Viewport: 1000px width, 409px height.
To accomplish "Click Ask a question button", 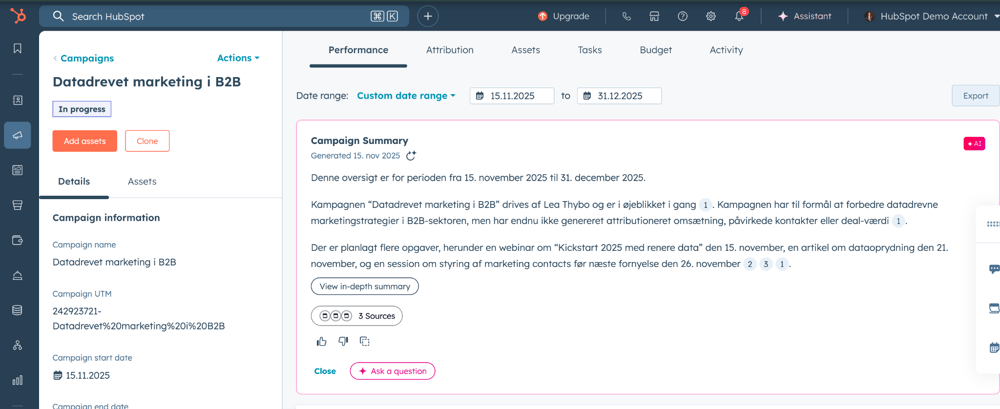I will pyautogui.click(x=393, y=371).
